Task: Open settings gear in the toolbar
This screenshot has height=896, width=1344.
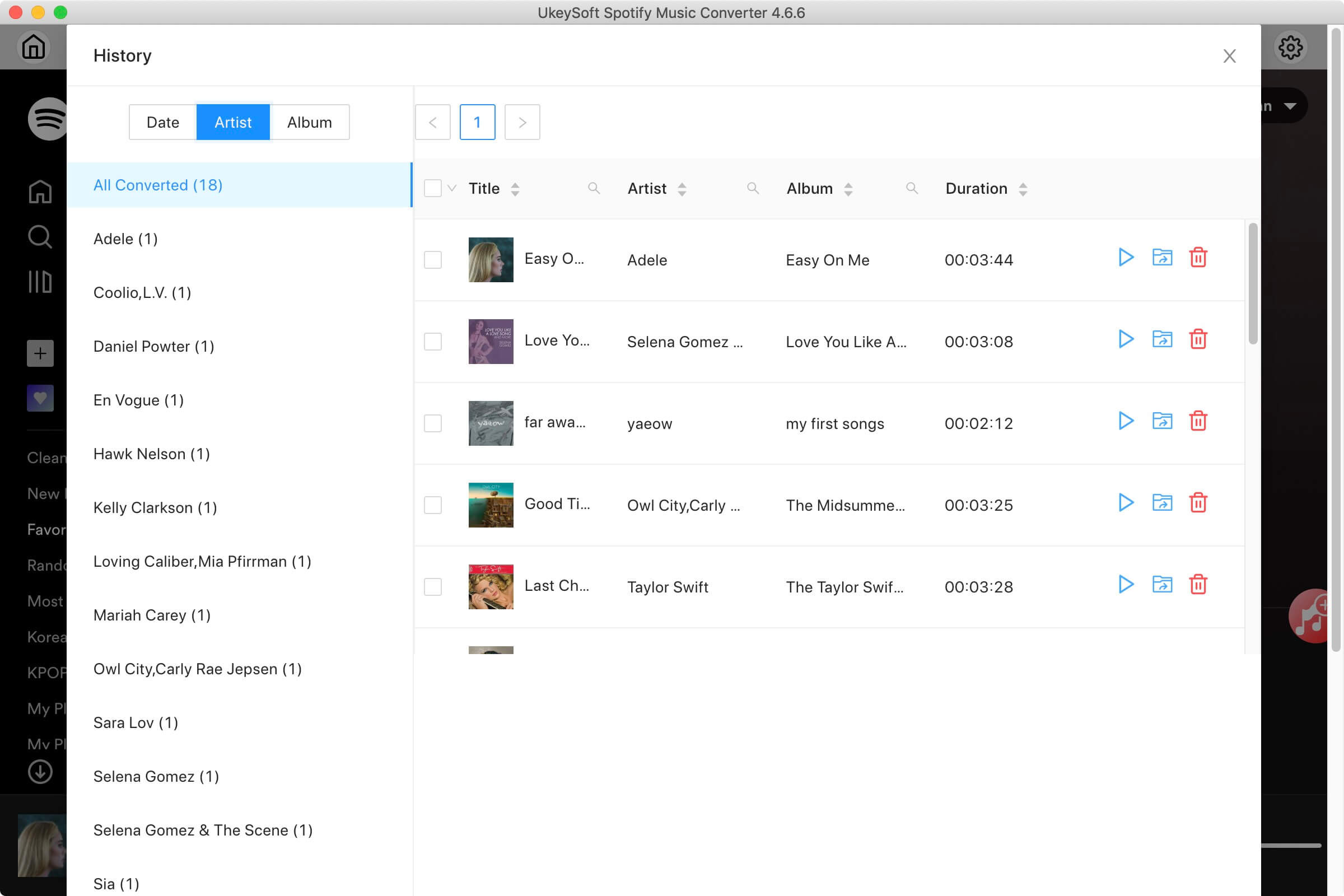Action: (1290, 48)
